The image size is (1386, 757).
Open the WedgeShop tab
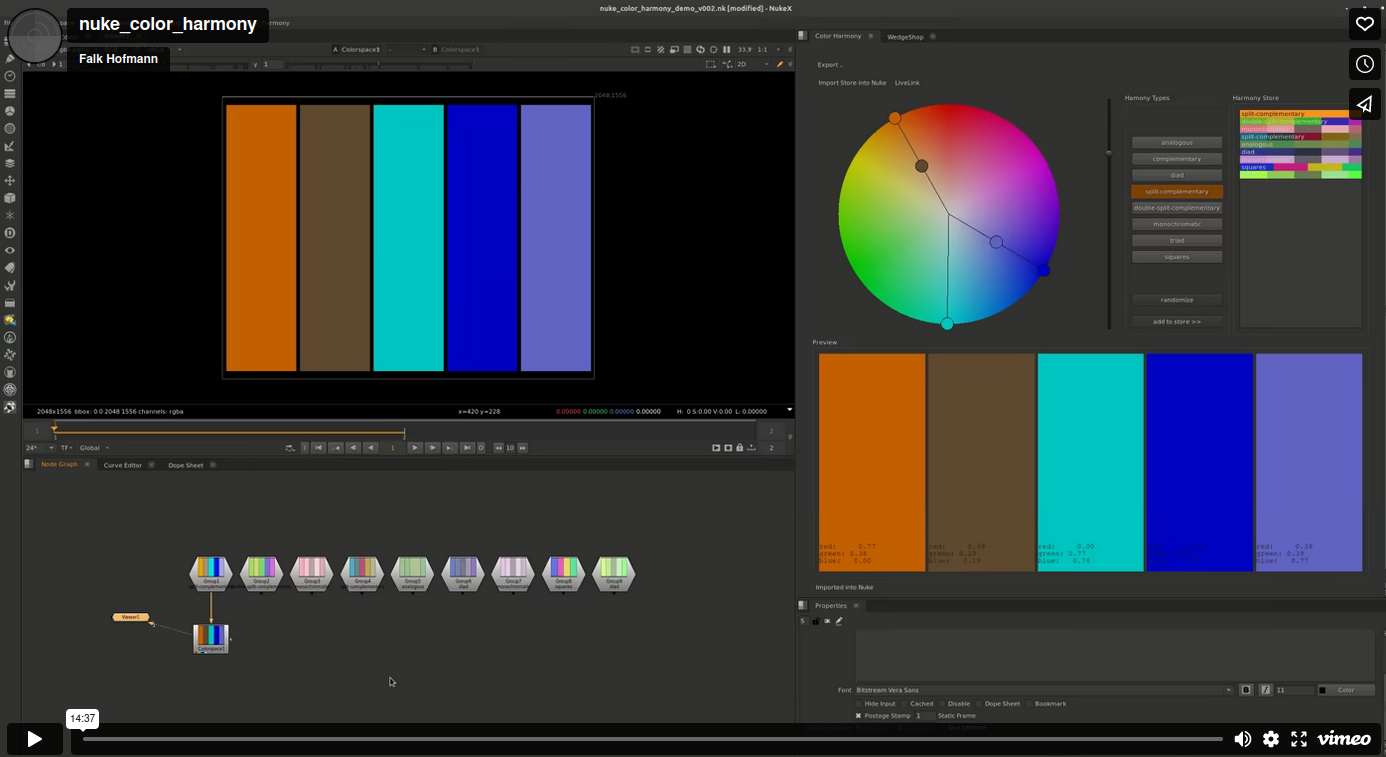905,36
